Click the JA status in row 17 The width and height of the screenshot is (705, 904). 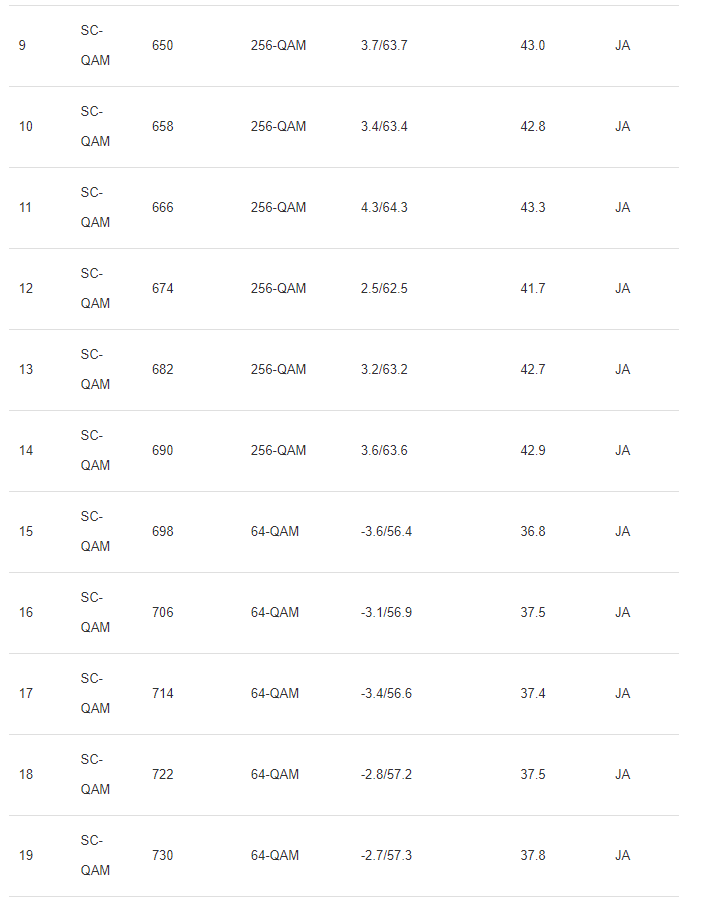622,694
